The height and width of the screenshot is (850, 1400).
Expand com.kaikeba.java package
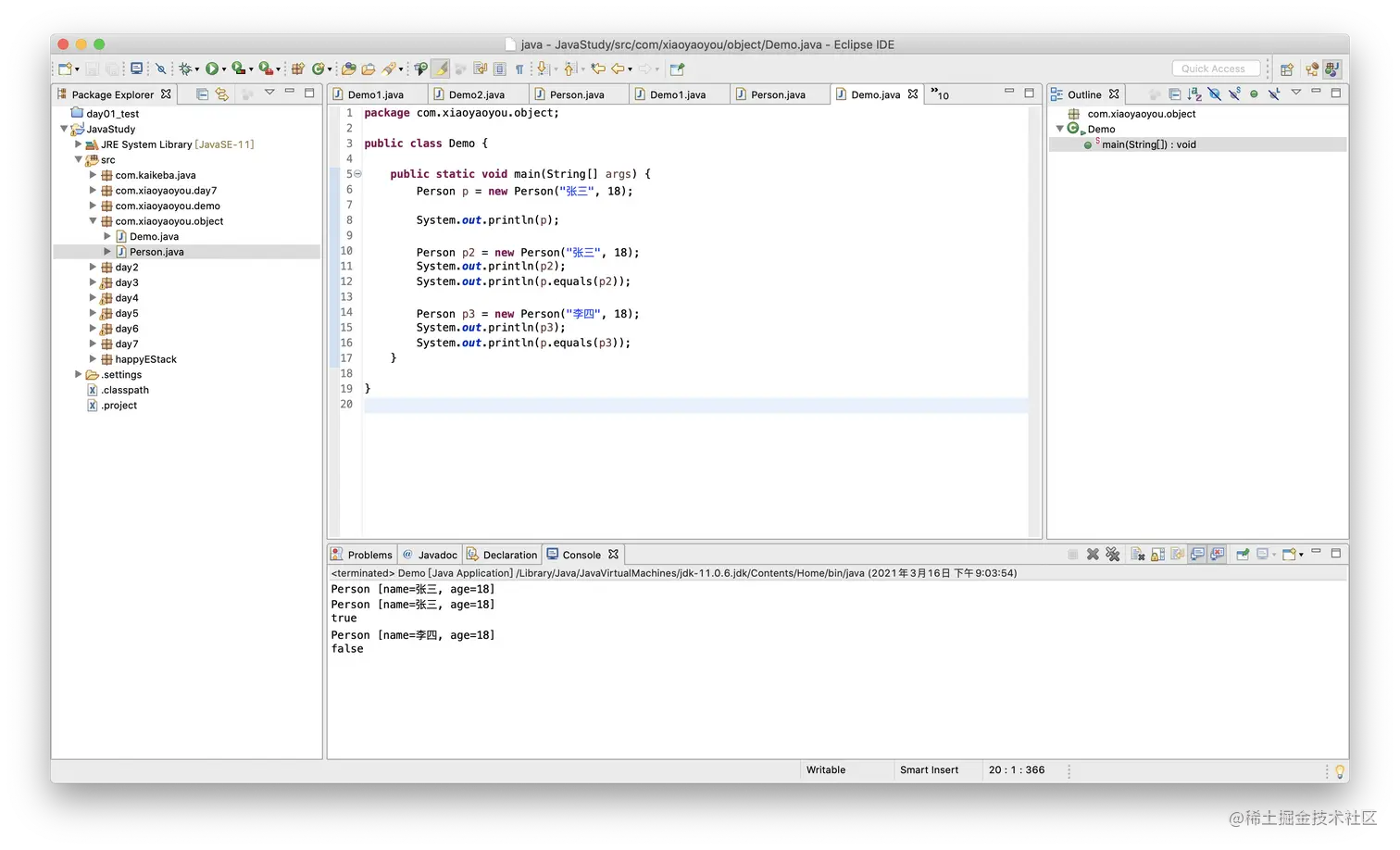[93, 175]
